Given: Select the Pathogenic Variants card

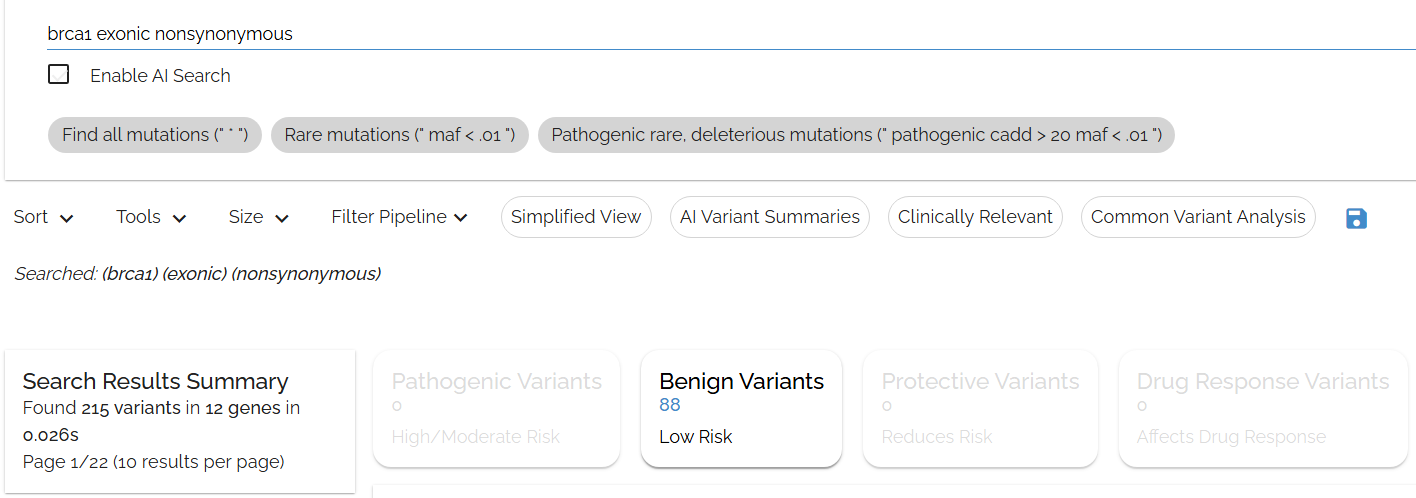Looking at the screenshot, I should [497, 408].
